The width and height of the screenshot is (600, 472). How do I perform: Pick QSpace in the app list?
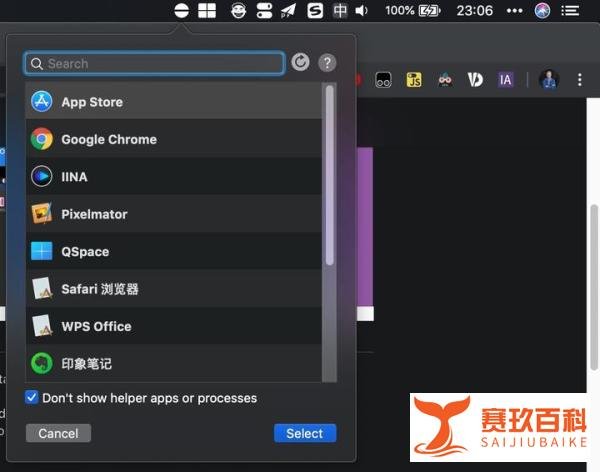click(x=174, y=252)
